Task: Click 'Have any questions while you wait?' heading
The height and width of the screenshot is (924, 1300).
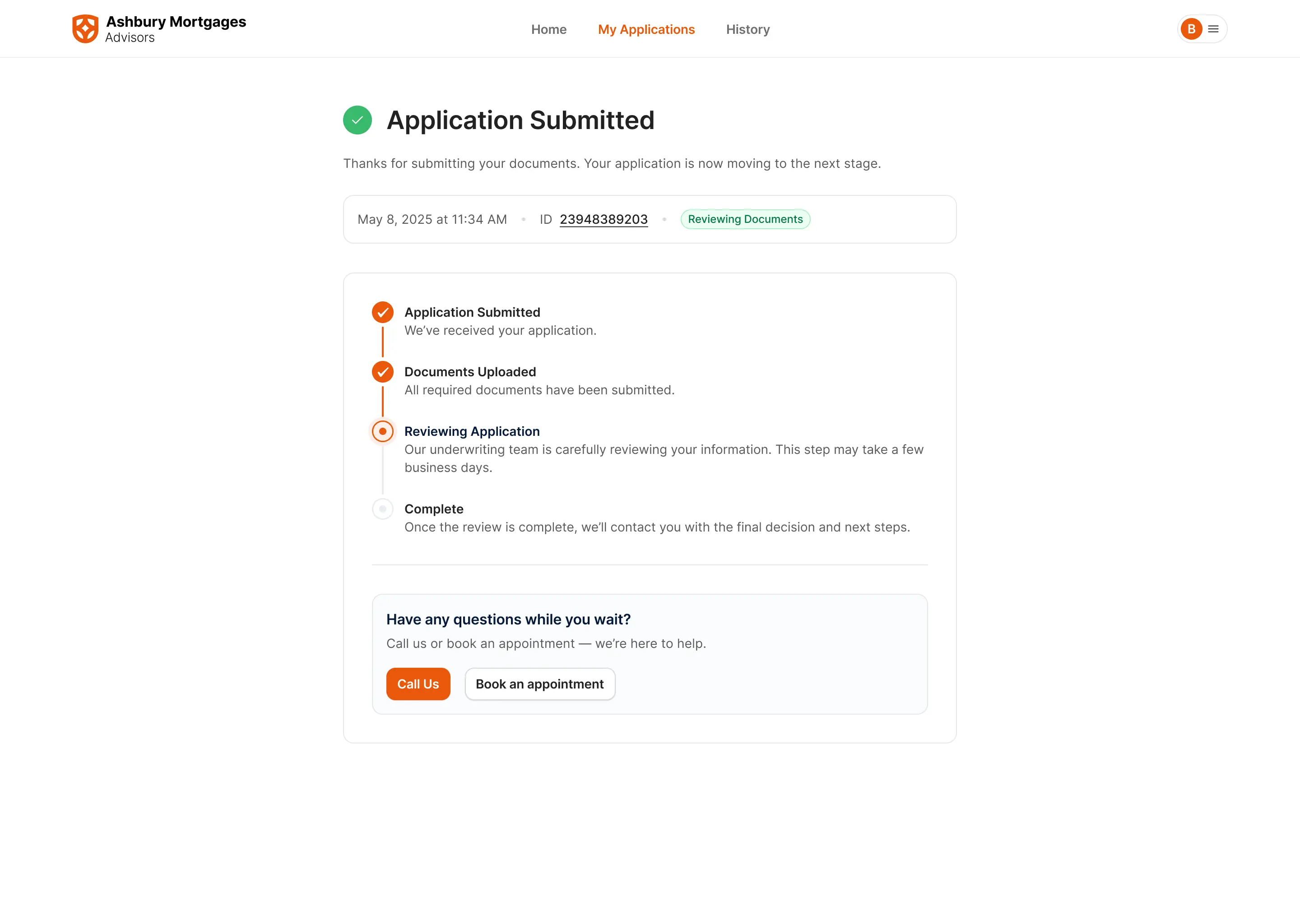Action: tap(508, 619)
